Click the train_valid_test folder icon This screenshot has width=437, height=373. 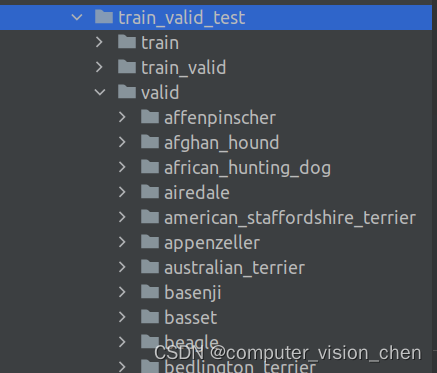104,17
